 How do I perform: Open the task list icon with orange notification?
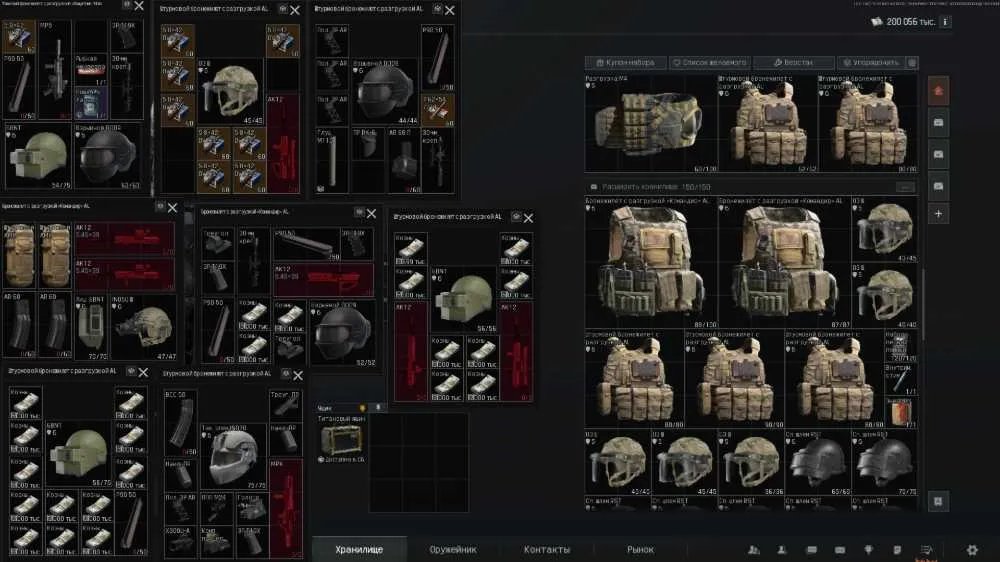click(926, 550)
